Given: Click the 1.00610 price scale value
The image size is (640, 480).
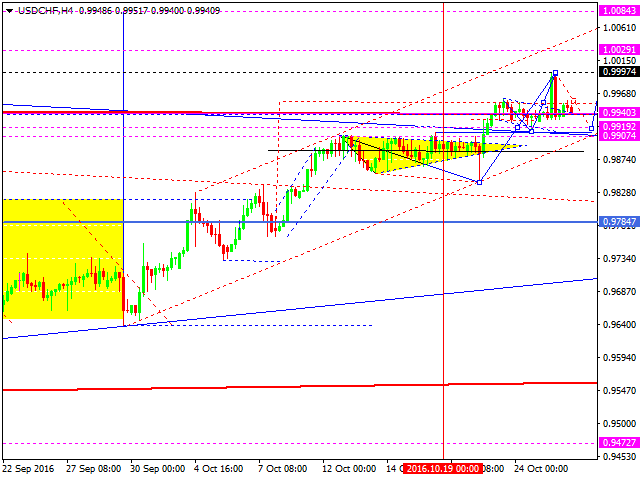Looking at the screenshot, I should (620, 28).
